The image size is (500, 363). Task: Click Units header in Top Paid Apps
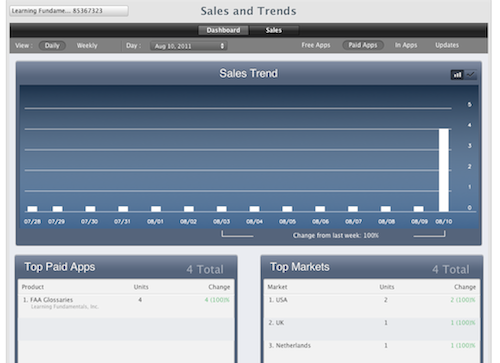[141, 287]
